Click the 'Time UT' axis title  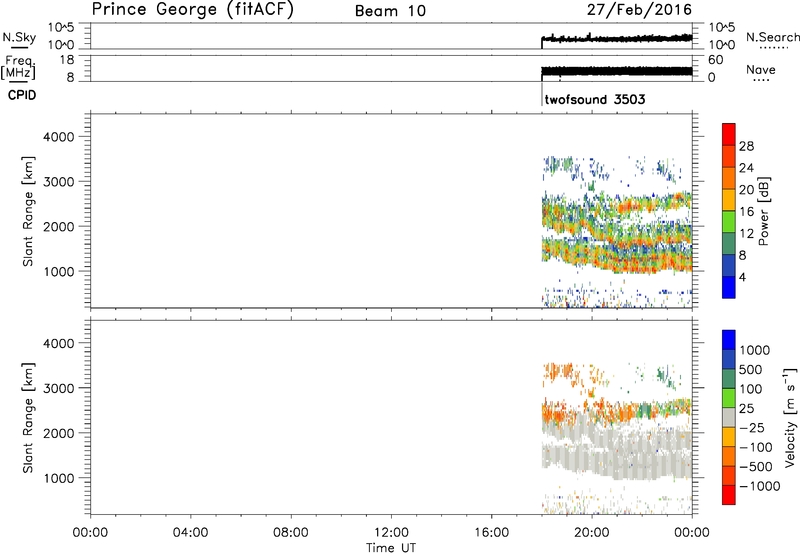[x=391, y=547]
